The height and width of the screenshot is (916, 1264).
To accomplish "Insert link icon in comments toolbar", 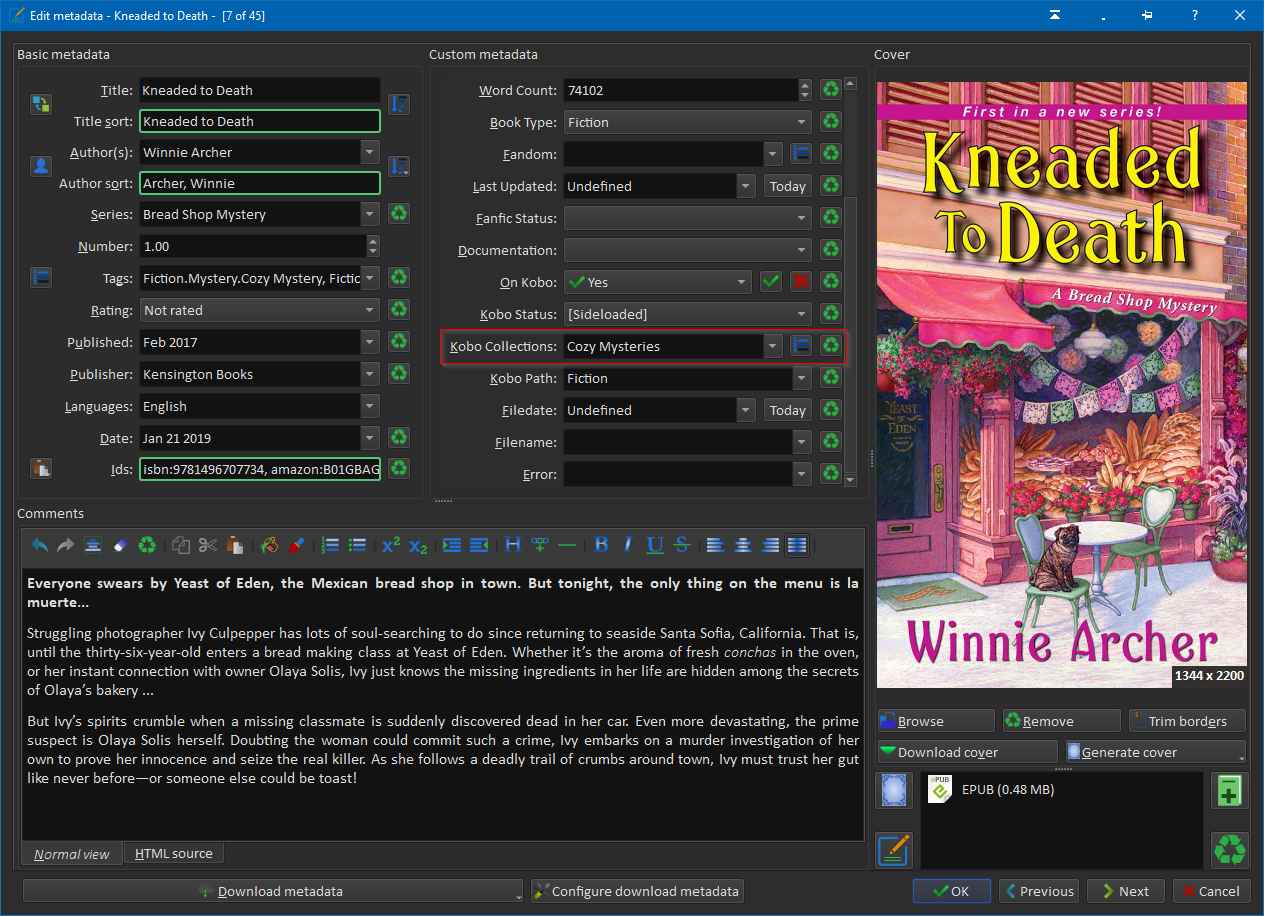I will point(540,545).
